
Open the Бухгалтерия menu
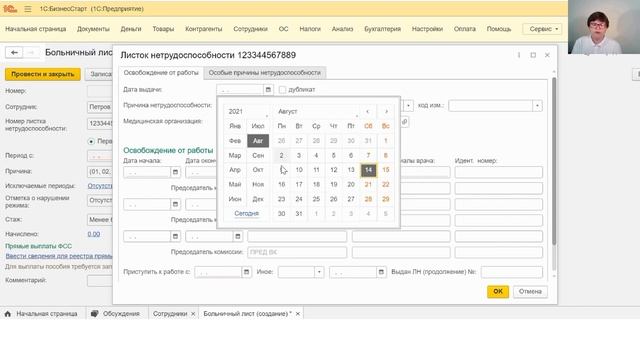click(x=382, y=29)
